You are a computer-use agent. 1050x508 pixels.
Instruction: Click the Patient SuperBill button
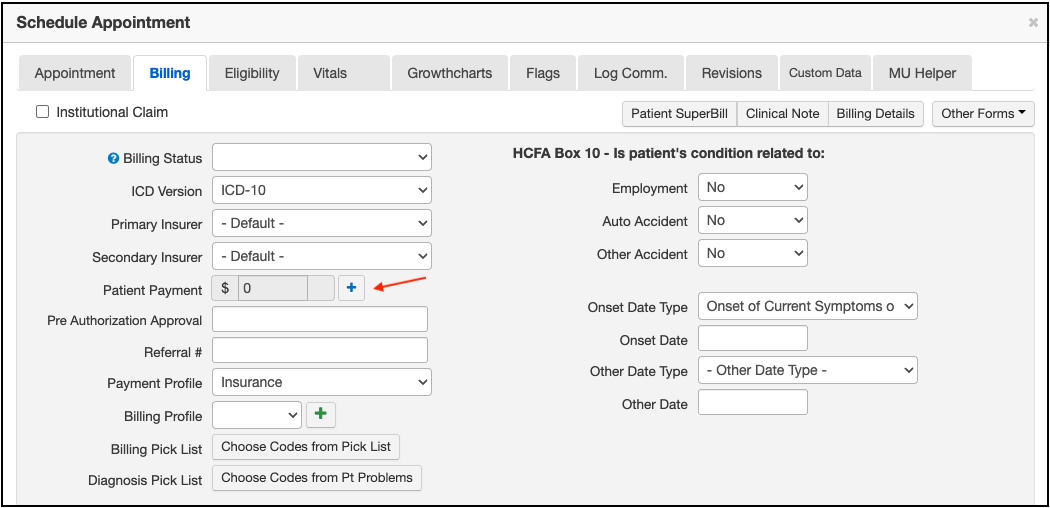(679, 114)
